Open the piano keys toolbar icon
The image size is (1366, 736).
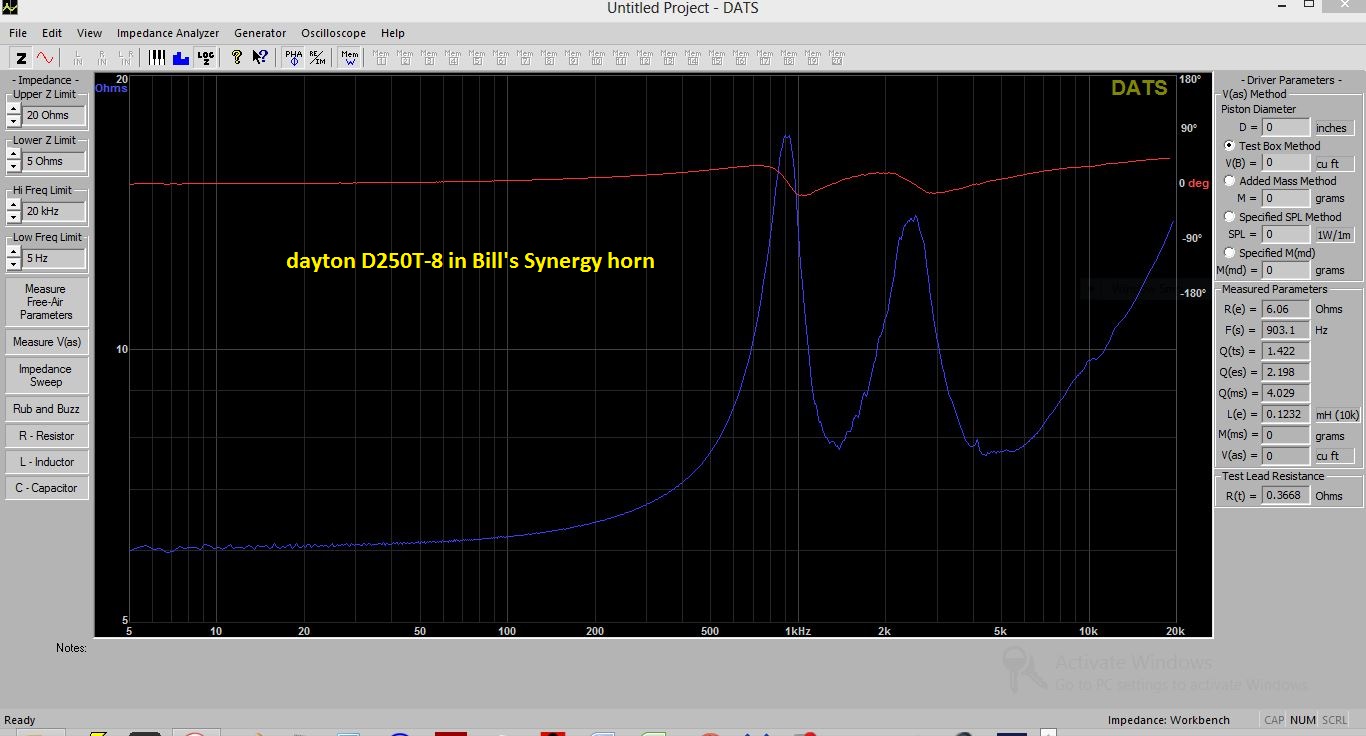point(158,57)
